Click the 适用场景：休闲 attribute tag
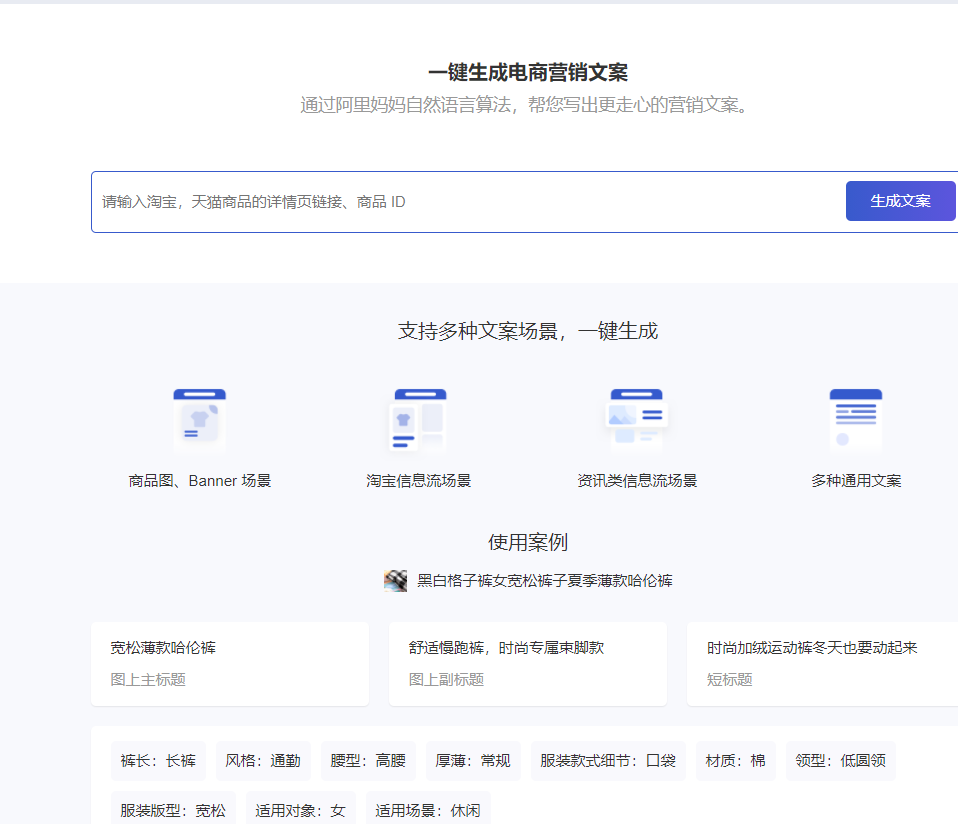The height and width of the screenshot is (824, 958). point(427,809)
